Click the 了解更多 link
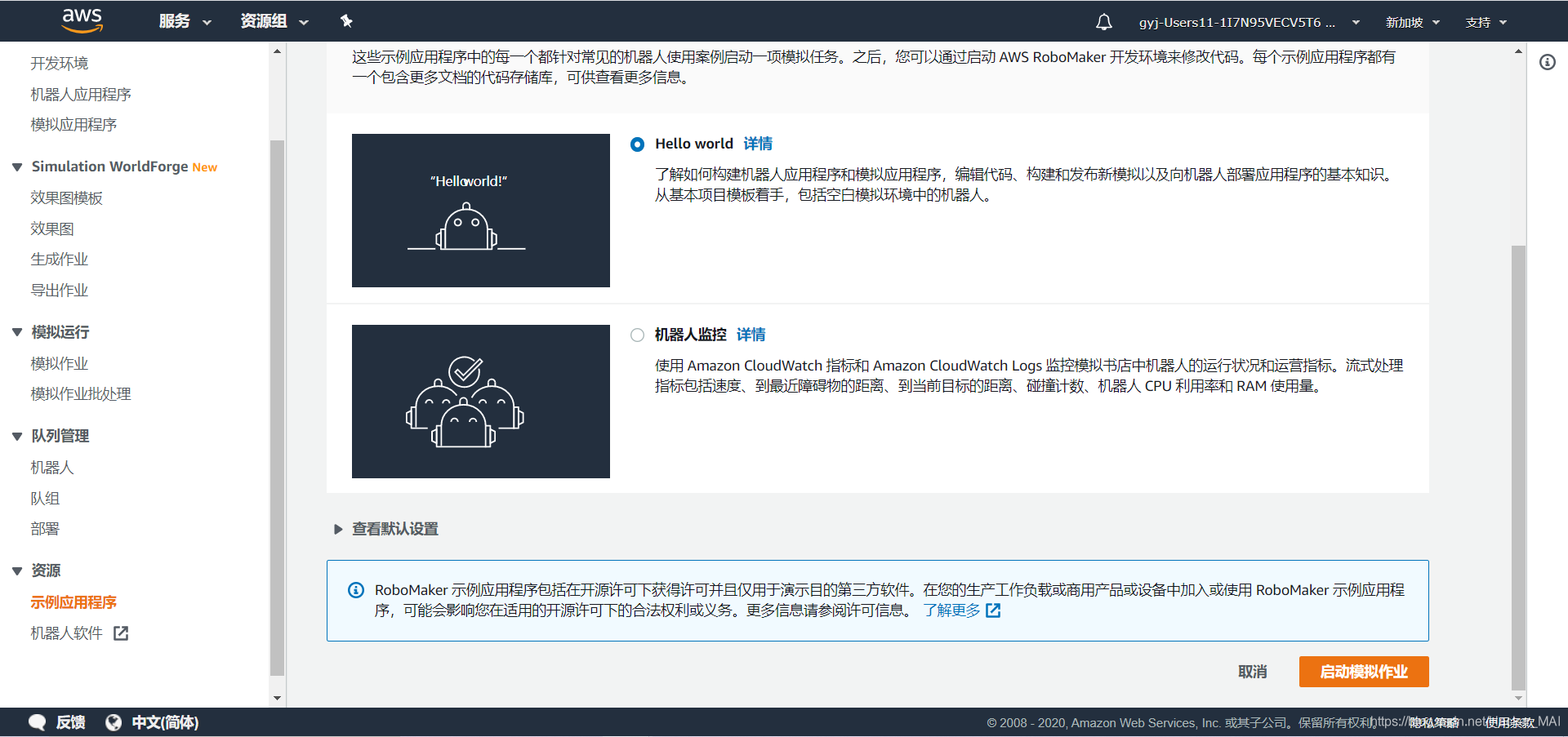Viewport: 1568px width, 737px height. 951,610
